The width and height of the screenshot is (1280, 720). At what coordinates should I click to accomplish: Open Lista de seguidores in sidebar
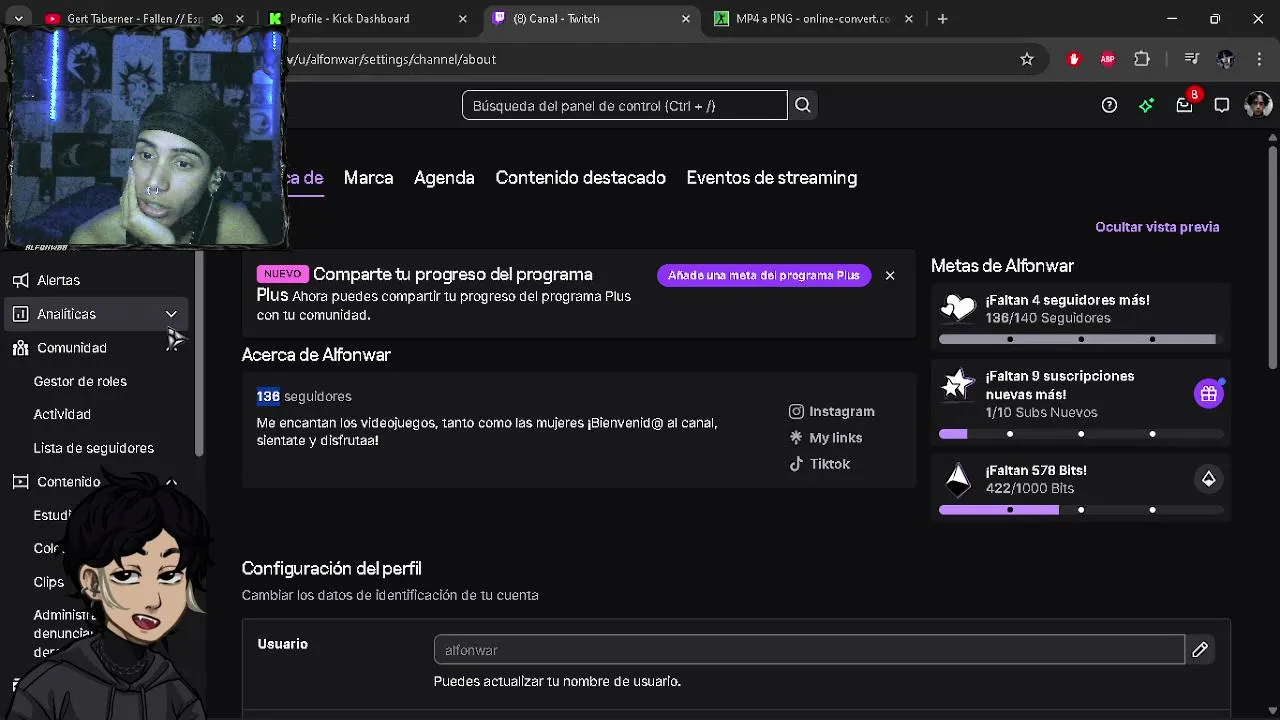[93, 448]
